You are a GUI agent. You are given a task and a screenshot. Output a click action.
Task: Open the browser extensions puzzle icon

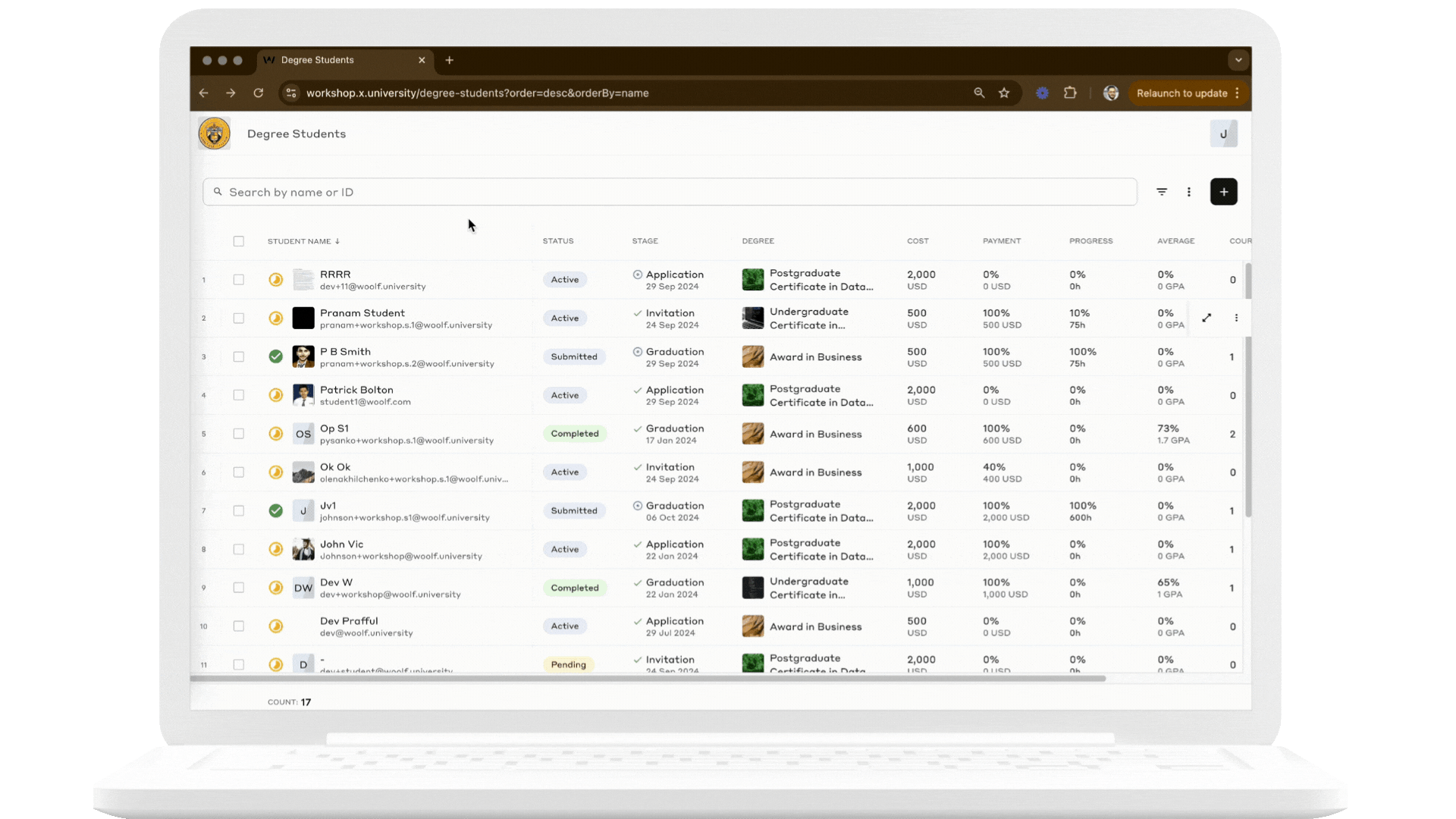pos(1070,93)
